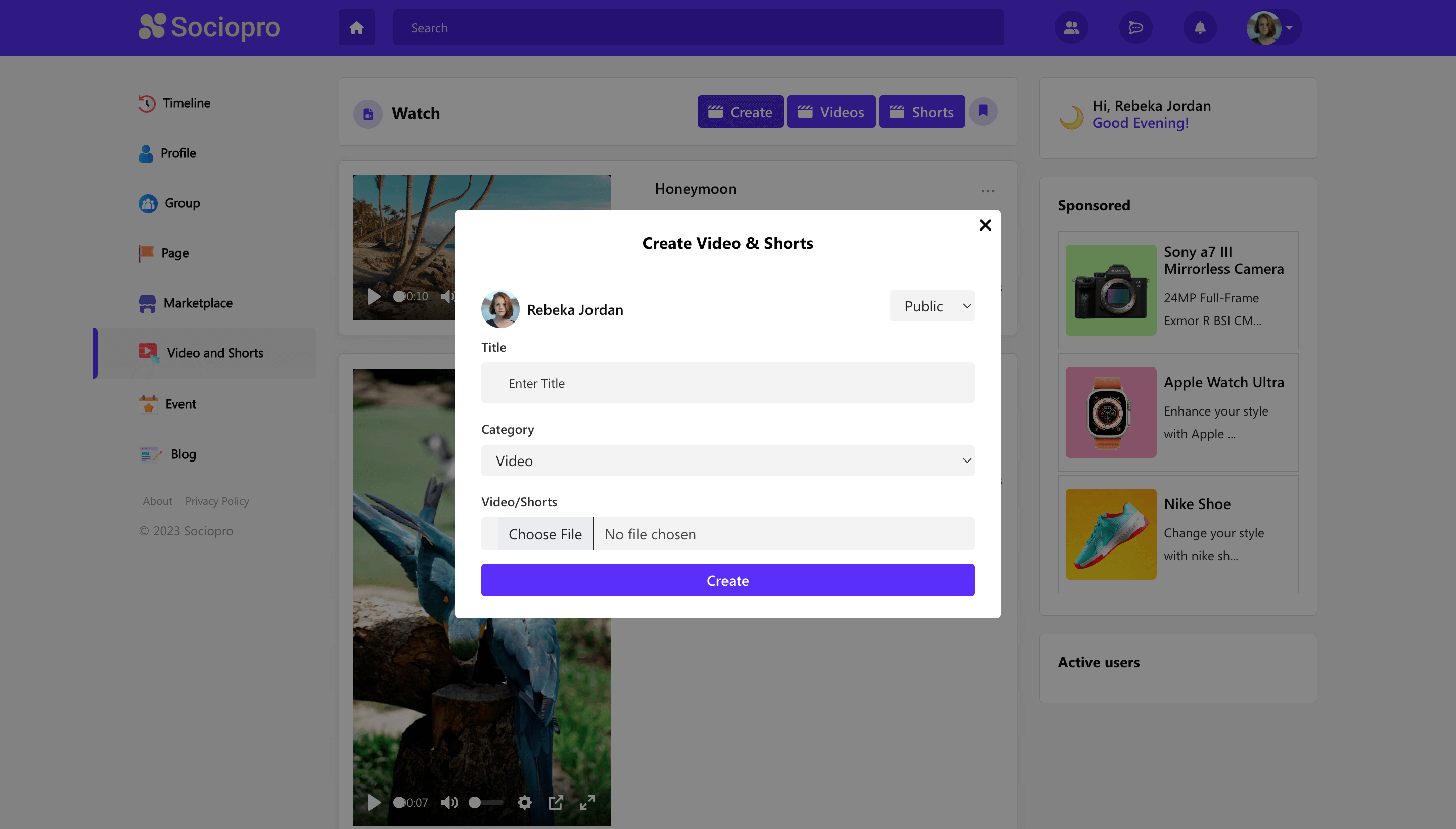Open the Marketplace section
The height and width of the screenshot is (829, 1456).
(x=198, y=302)
